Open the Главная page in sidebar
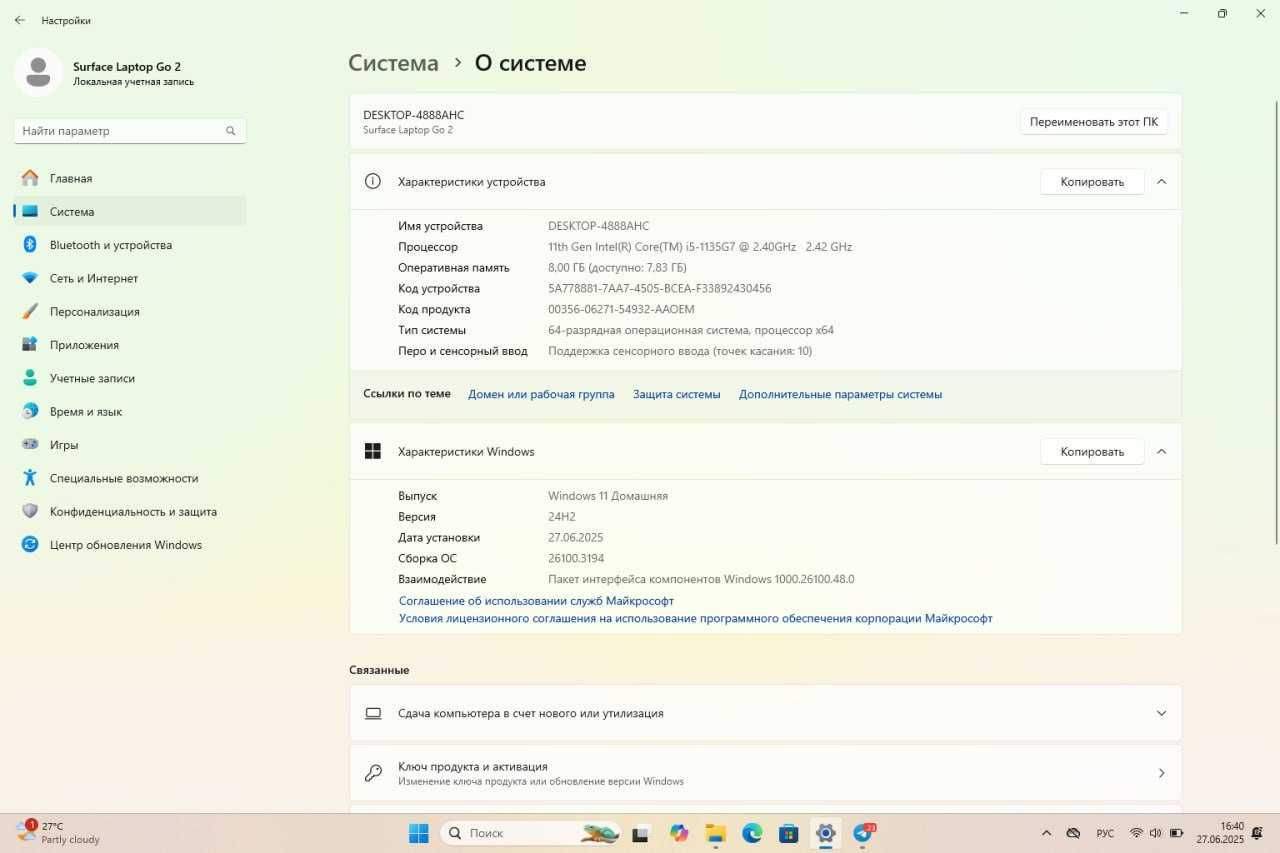The image size is (1280, 853). click(x=130, y=178)
